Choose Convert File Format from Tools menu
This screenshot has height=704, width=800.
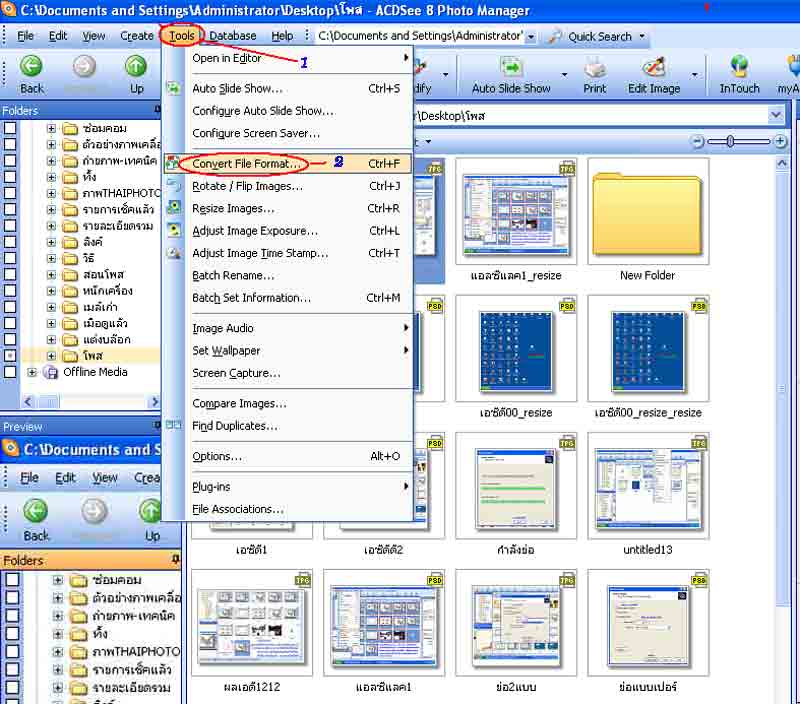288,164
